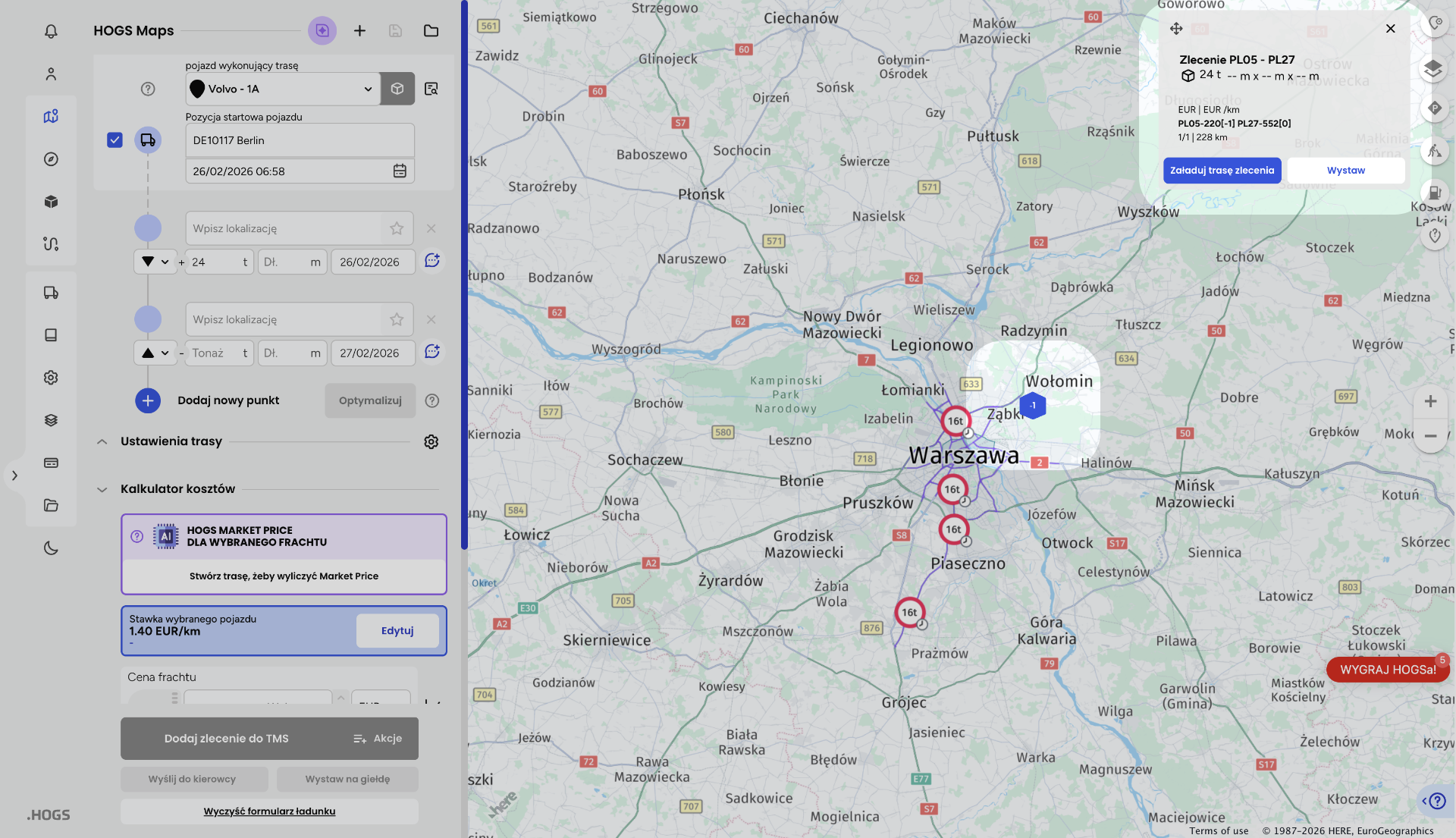Click the calendar icon for start date

400,171
